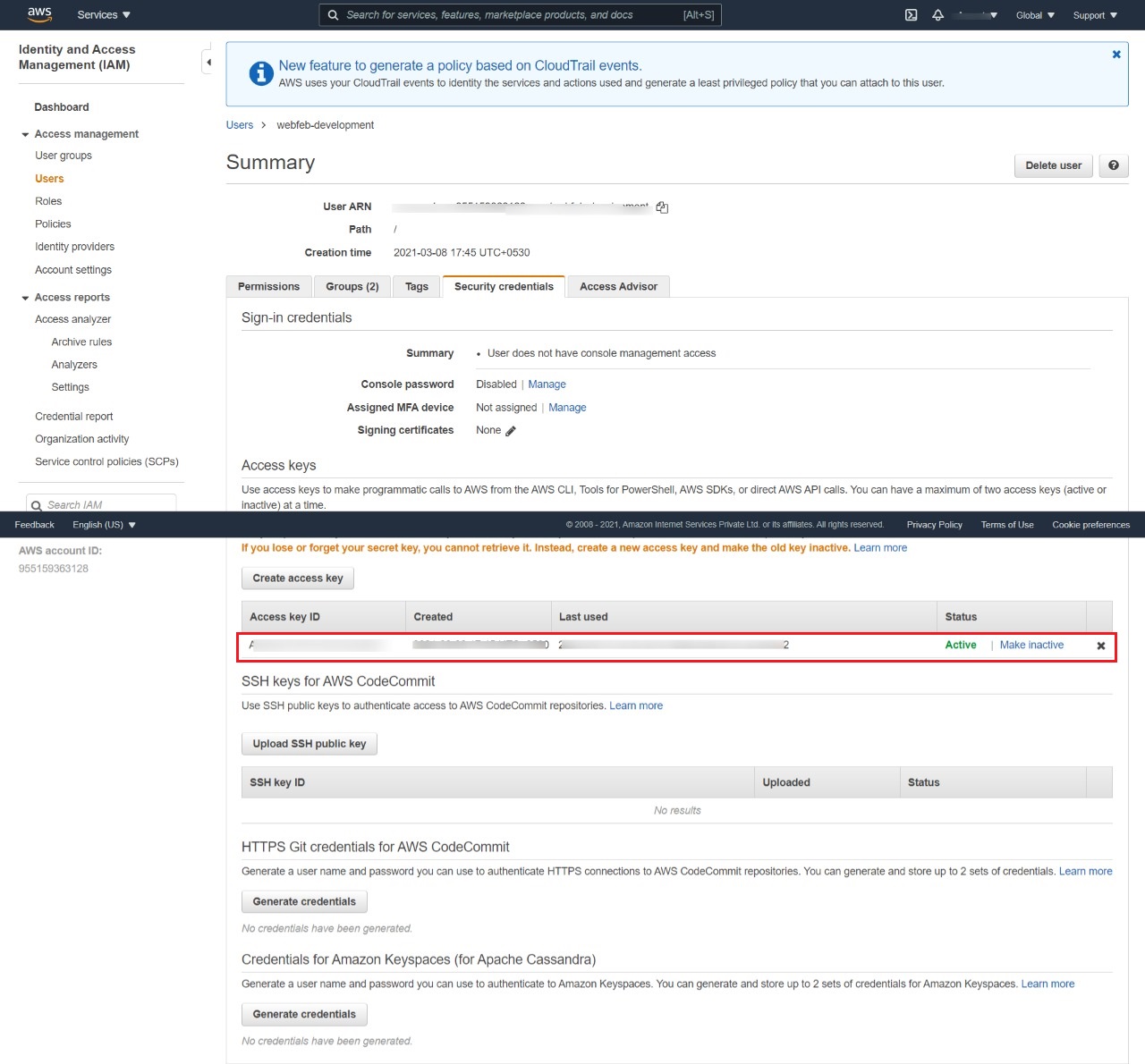Click inside the Search IAM field
Viewport: 1145px width, 1064px height.
[x=101, y=504]
